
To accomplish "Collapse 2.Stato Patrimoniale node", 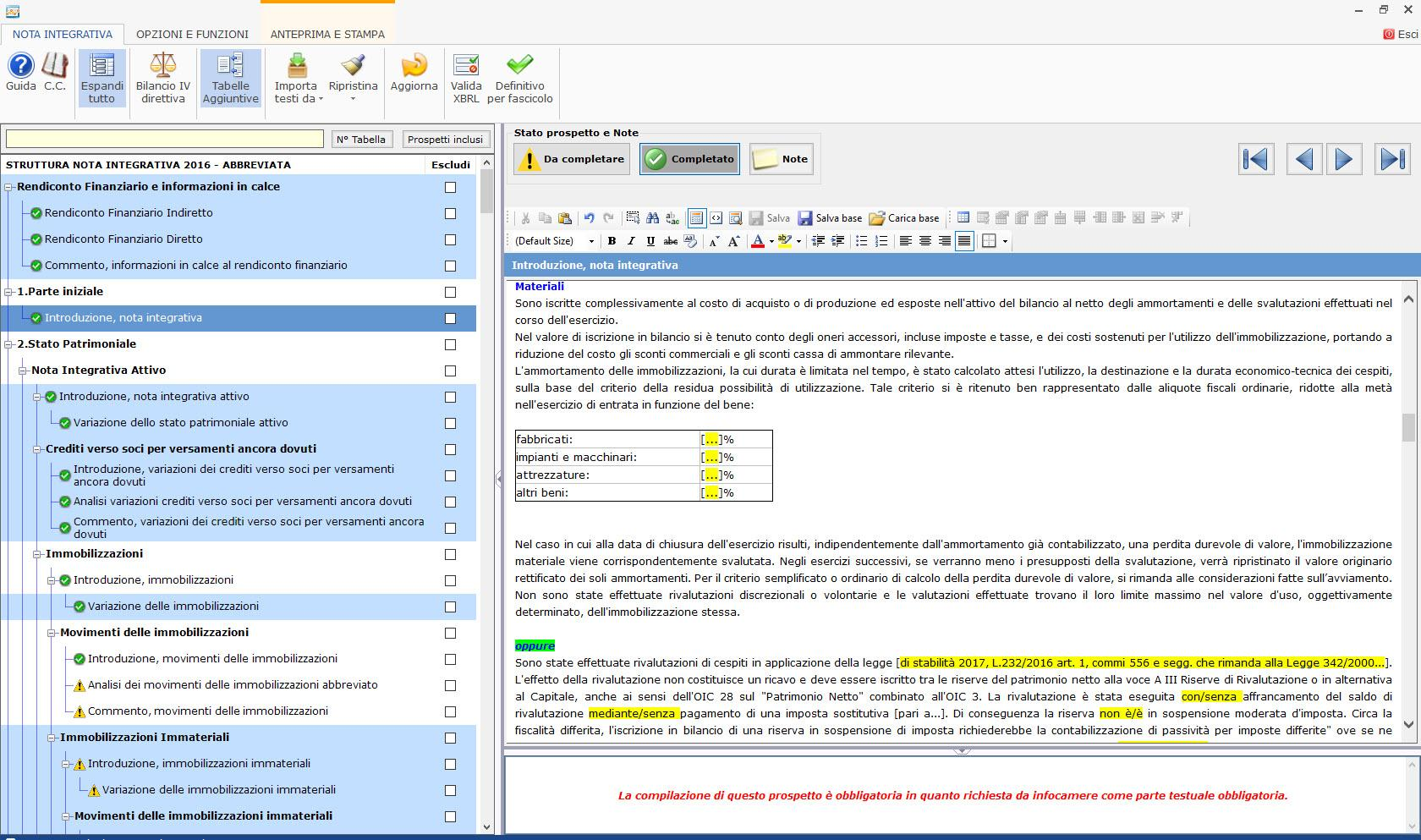I will point(9,344).
